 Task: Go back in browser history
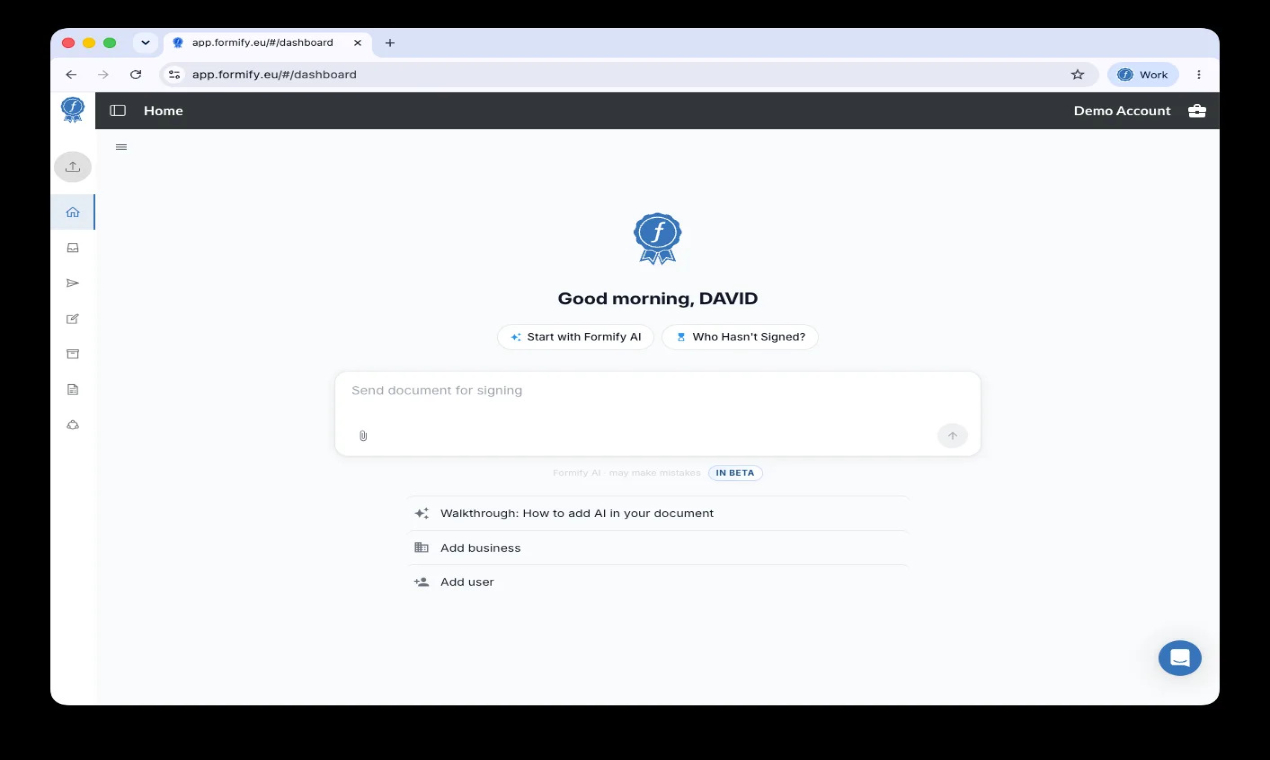[71, 74]
